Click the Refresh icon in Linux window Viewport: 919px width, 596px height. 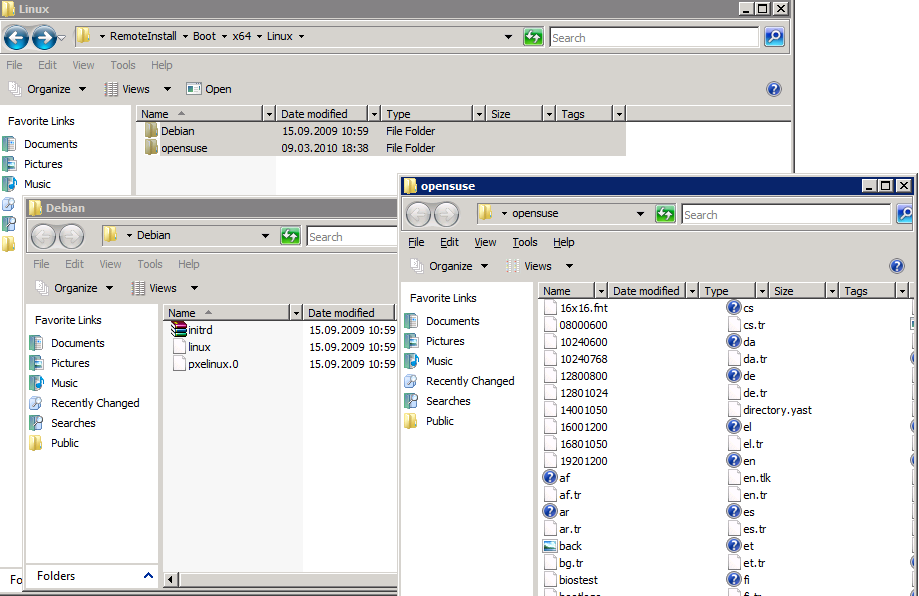(x=533, y=38)
